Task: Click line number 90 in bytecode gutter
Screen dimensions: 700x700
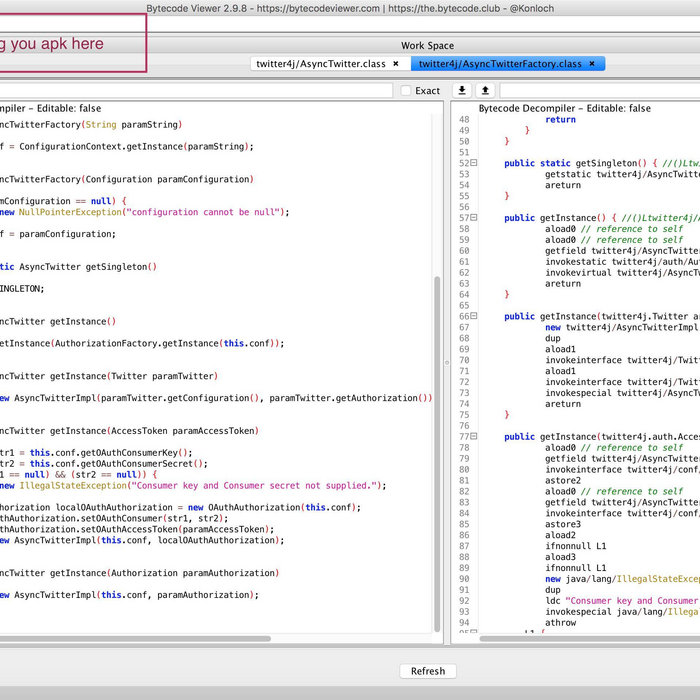Action: tap(464, 579)
